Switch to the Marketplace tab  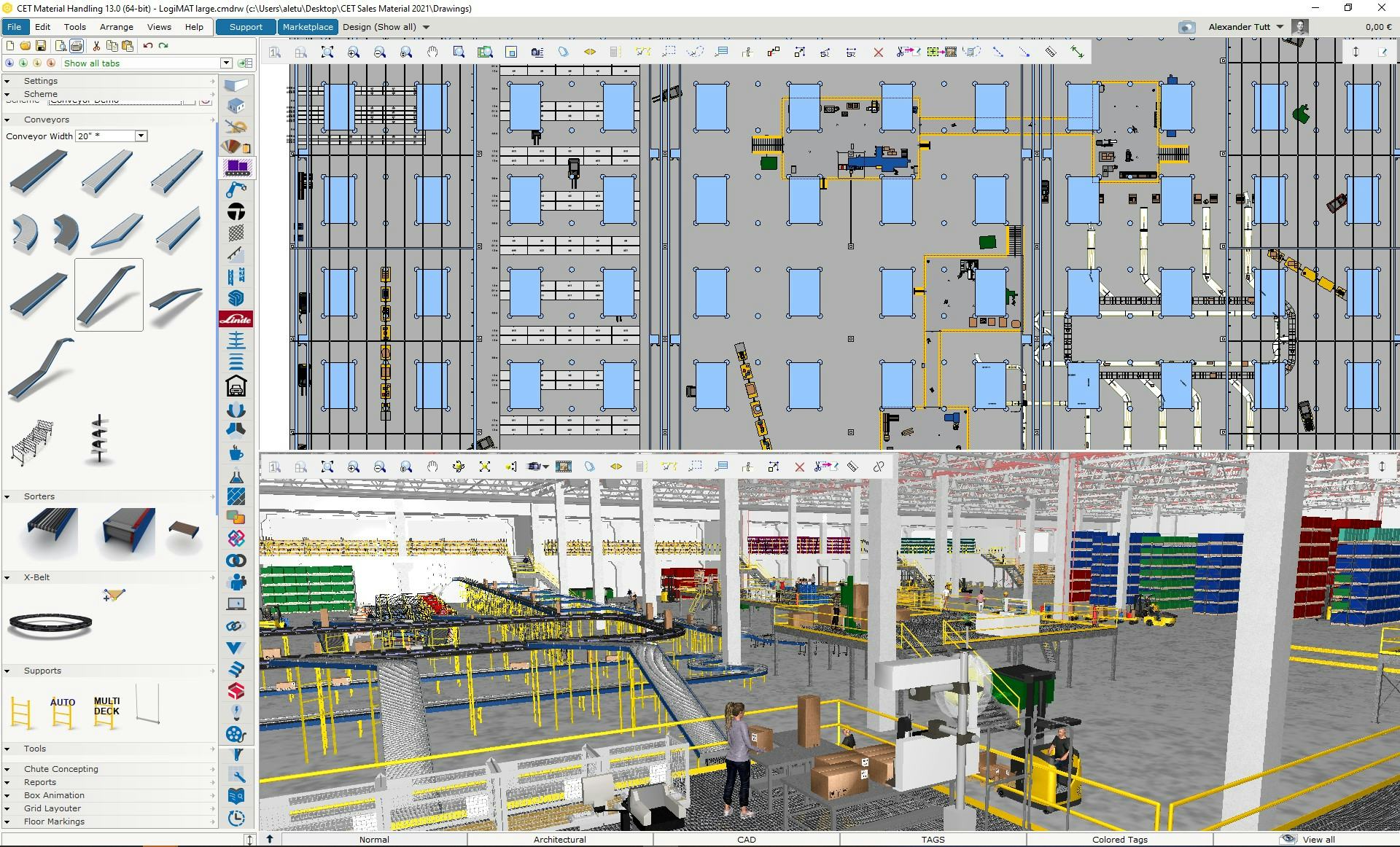click(308, 27)
